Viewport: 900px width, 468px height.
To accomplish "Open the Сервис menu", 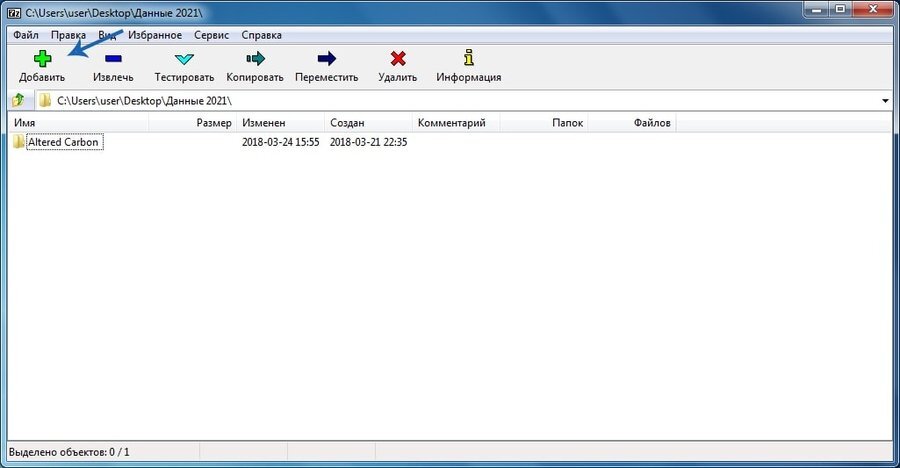I will coord(211,35).
